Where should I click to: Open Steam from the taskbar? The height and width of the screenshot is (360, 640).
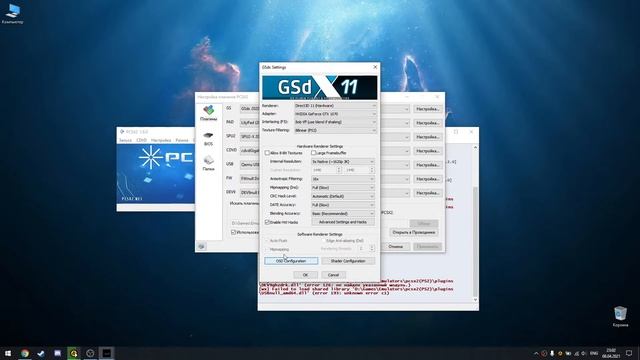[x=41, y=353]
